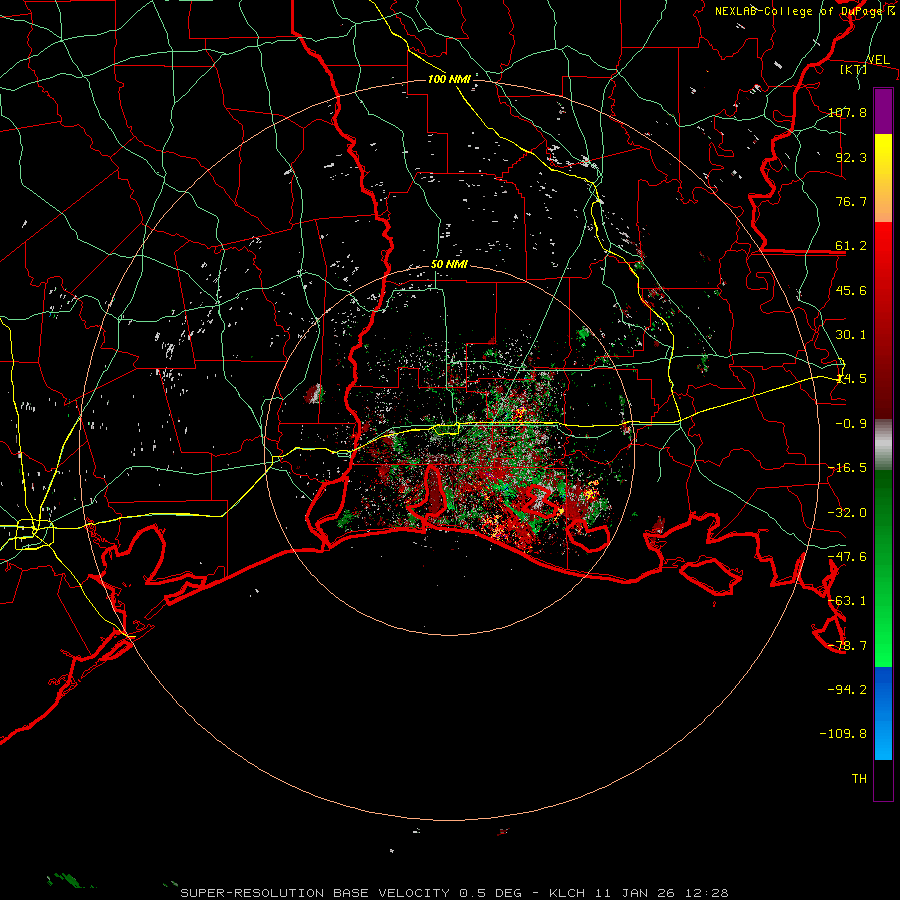This screenshot has width=900, height=900.
Task: Click the TH threshold label in legend
Action: [x=859, y=778]
